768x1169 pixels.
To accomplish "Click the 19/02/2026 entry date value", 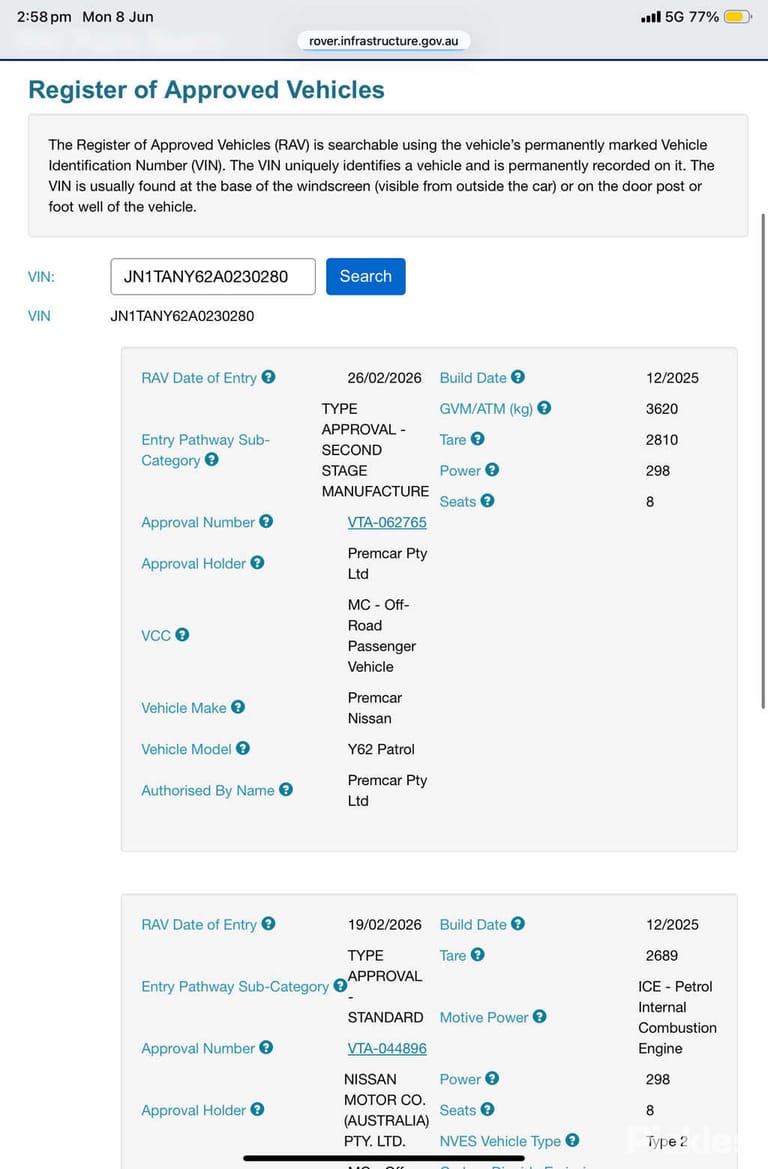I will (x=385, y=924).
